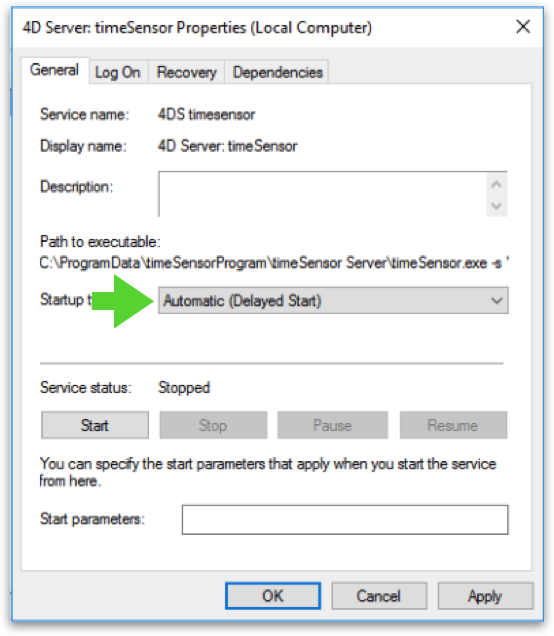Click the Description scrollbar up arrow
554x636 pixels.
click(x=496, y=185)
